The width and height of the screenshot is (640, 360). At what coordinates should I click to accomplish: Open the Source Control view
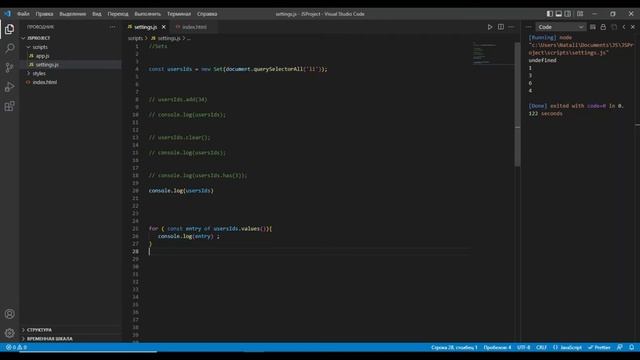pyautogui.click(x=9, y=67)
